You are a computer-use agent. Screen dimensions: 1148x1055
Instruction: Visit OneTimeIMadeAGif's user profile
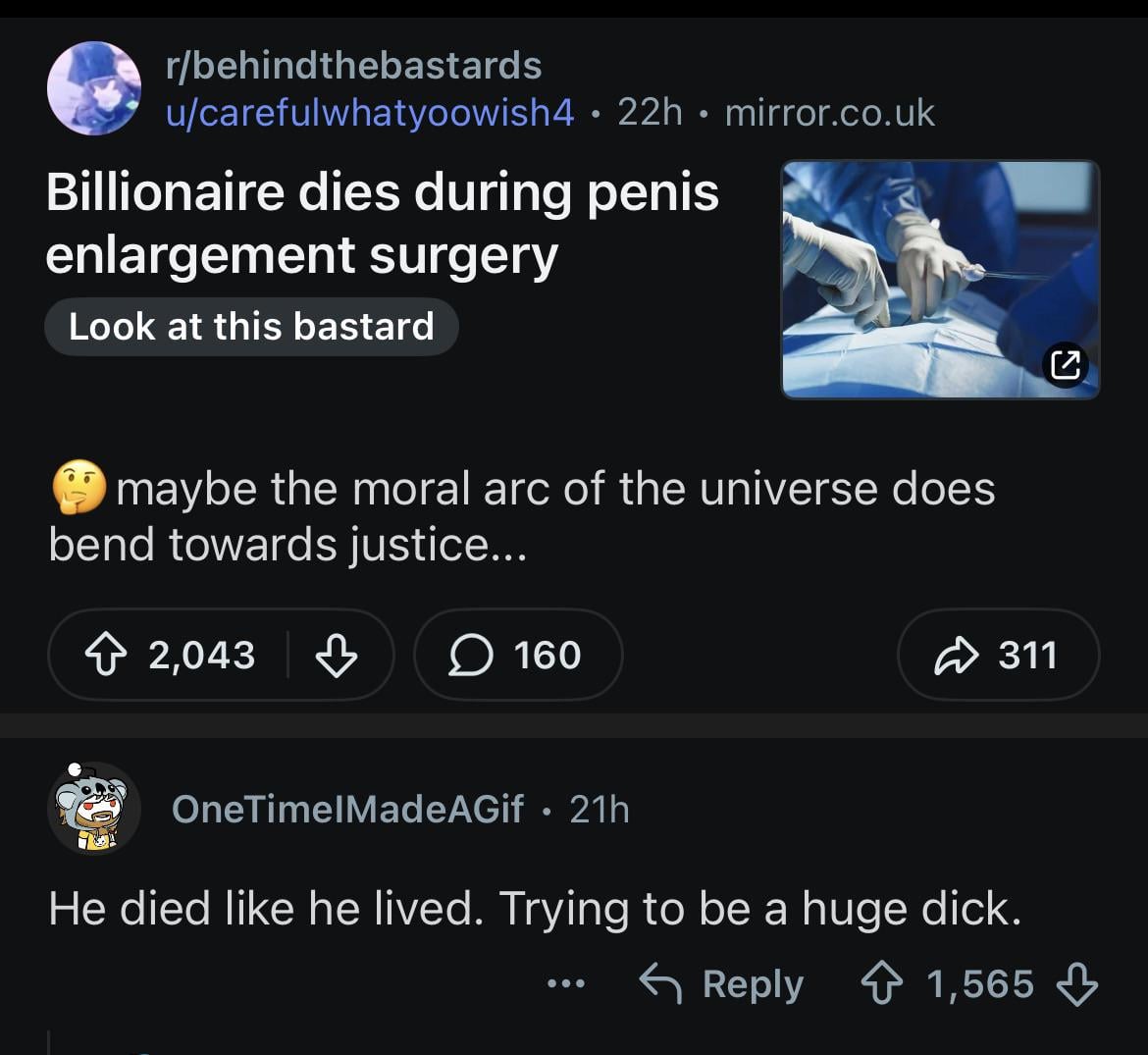click(x=347, y=810)
